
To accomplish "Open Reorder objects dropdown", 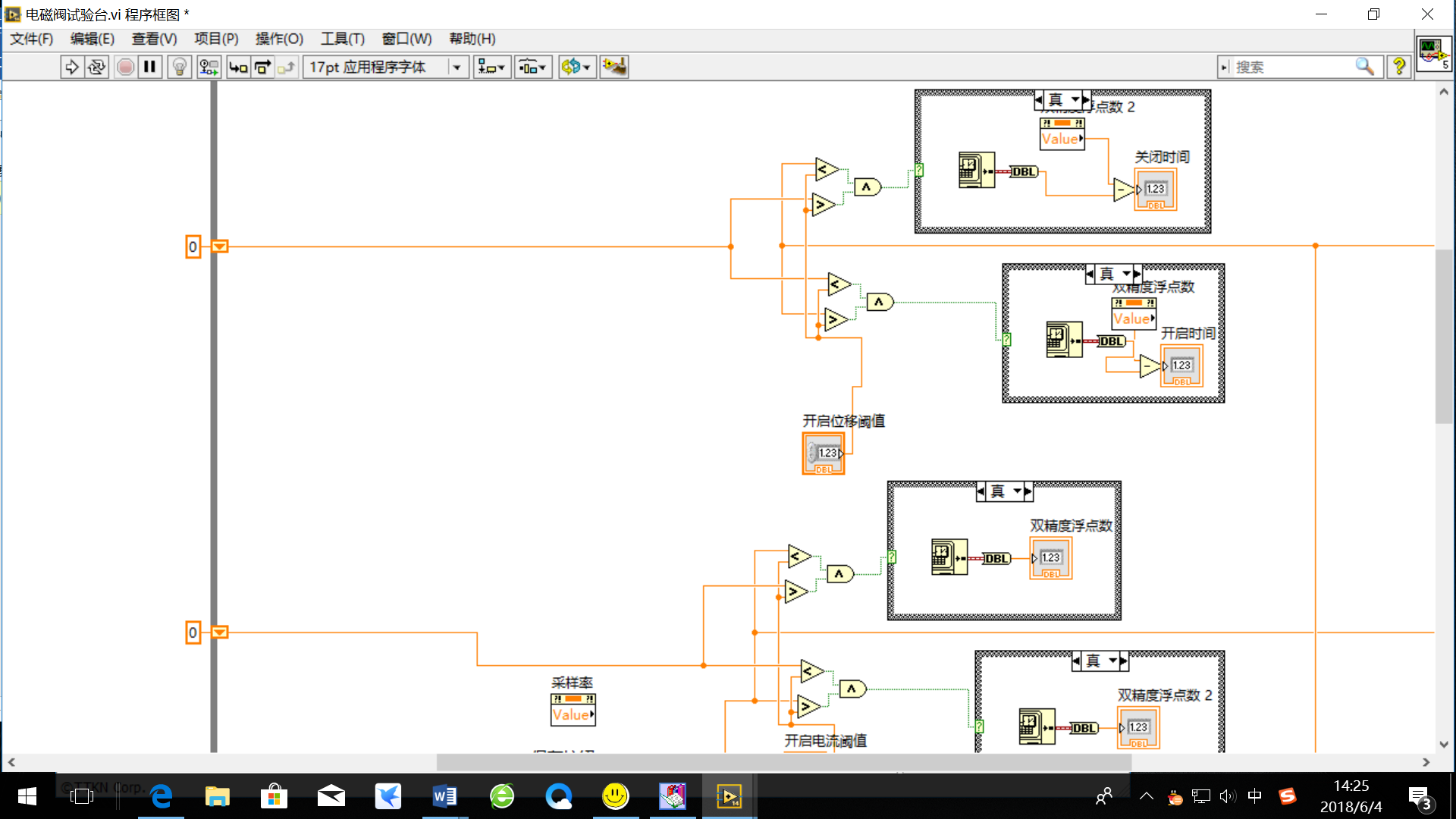I will [x=576, y=67].
